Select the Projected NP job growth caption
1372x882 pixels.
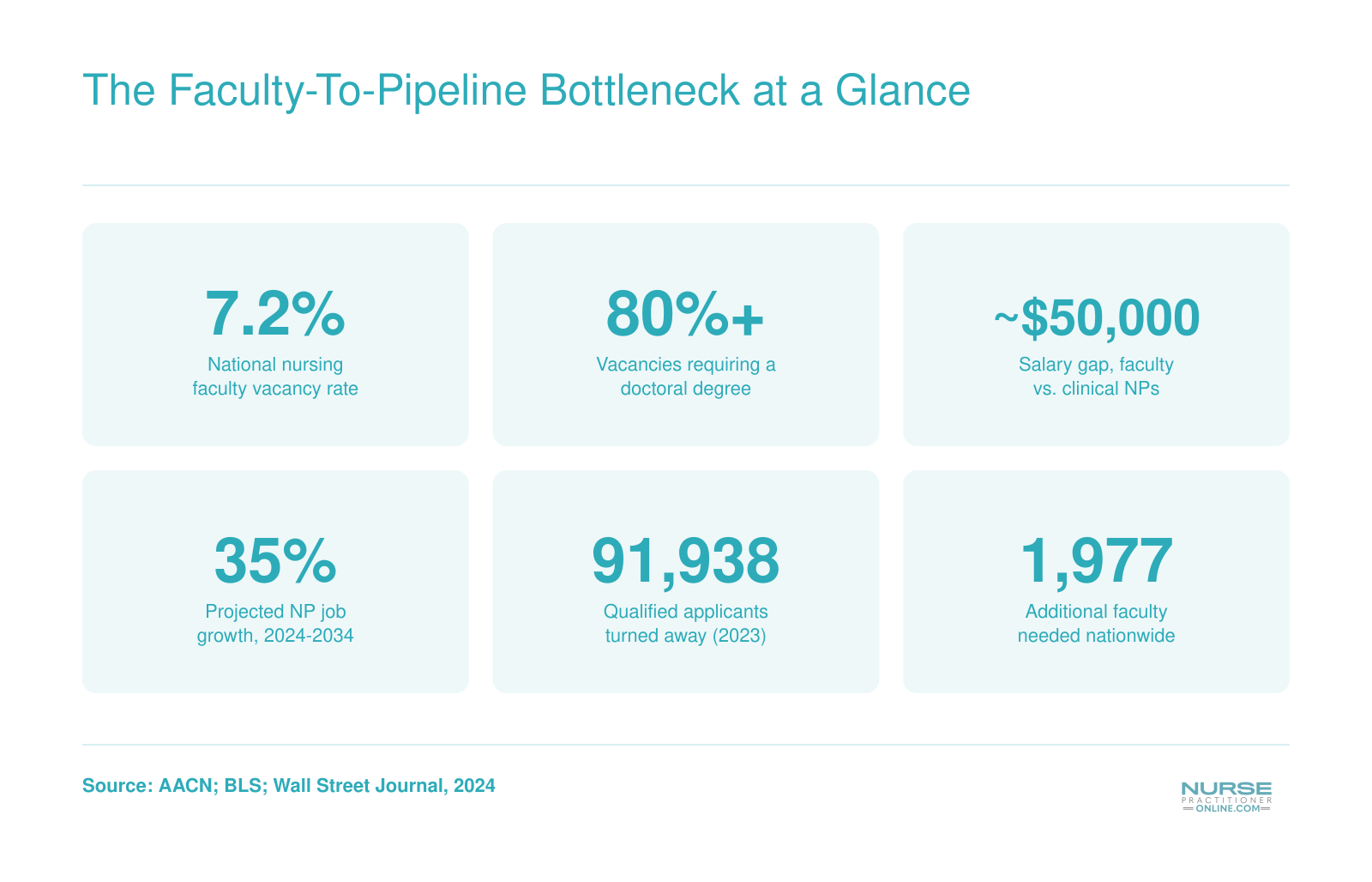click(x=275, y=624)
